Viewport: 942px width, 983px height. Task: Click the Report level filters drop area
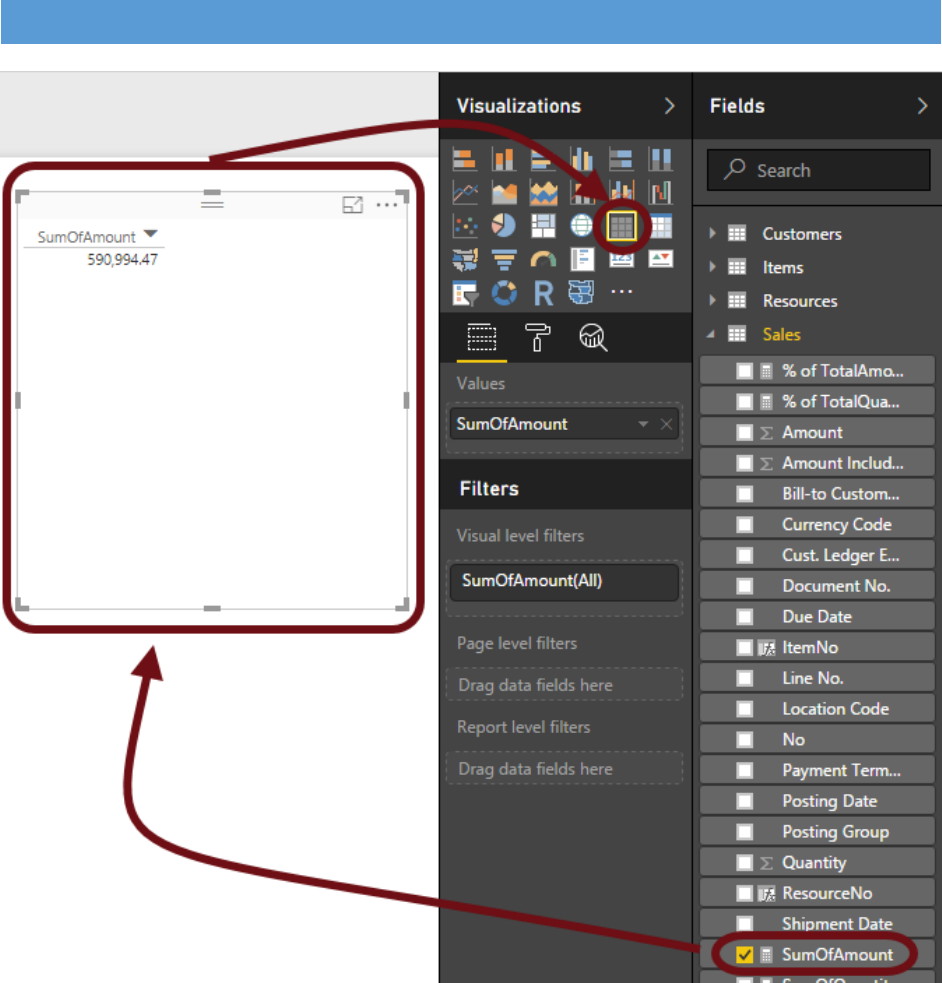[564, 769]
